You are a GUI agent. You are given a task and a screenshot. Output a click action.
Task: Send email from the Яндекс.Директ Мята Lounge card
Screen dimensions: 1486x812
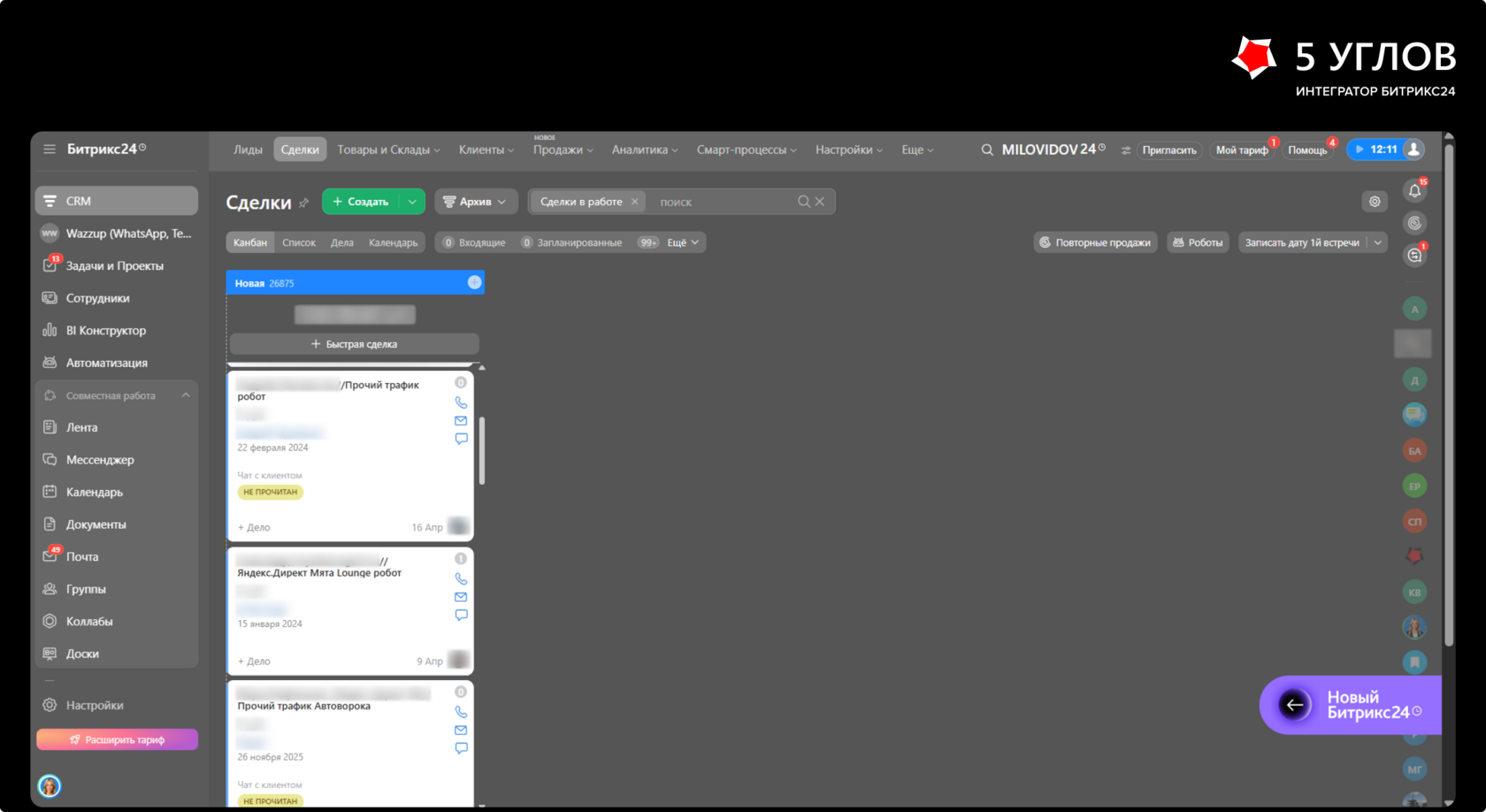(461, 597)
